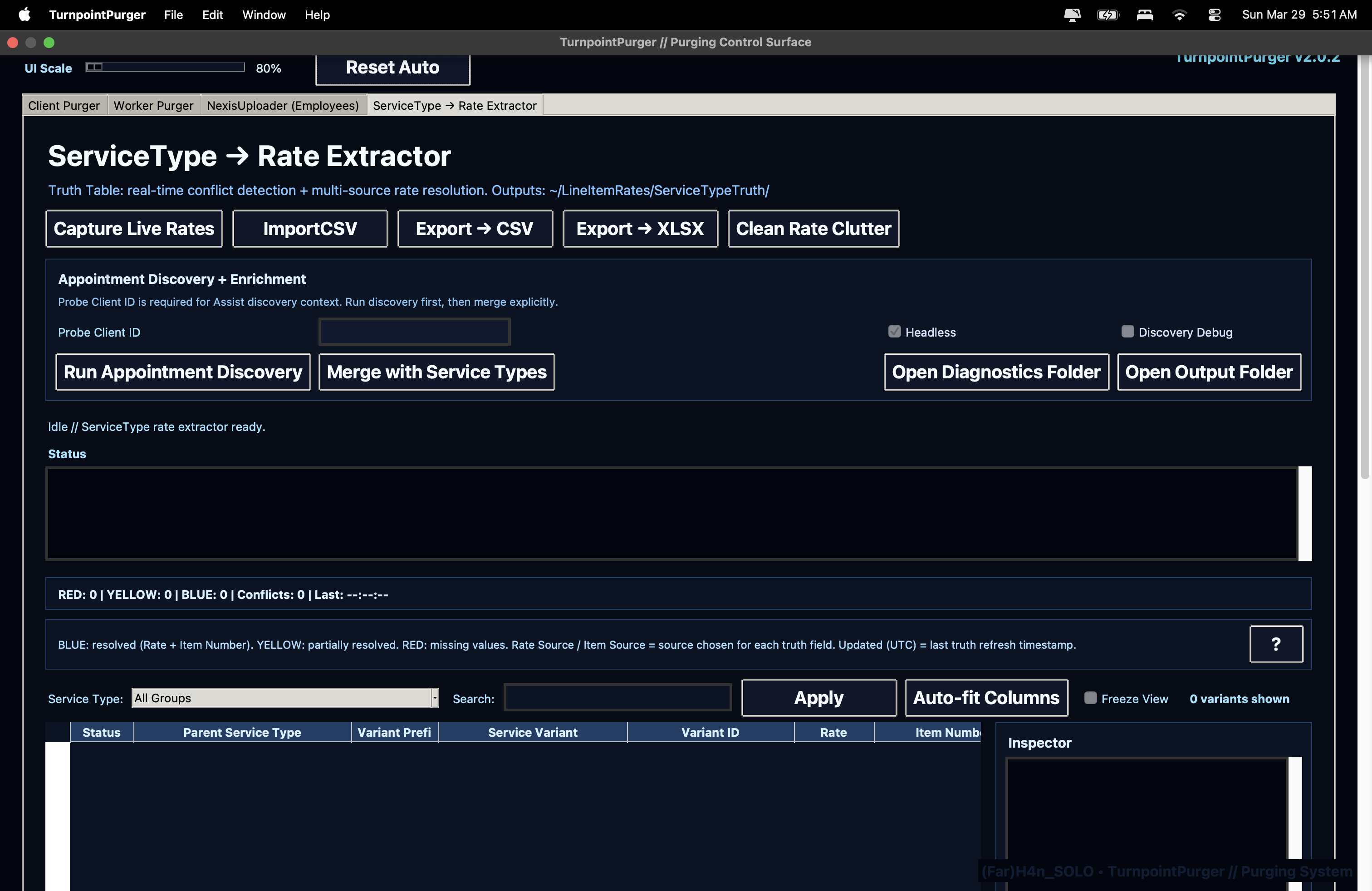Click the battery charging icon
Image resolution: width=1372 pixels, height=891 pixels.
tap(1107, 15)
